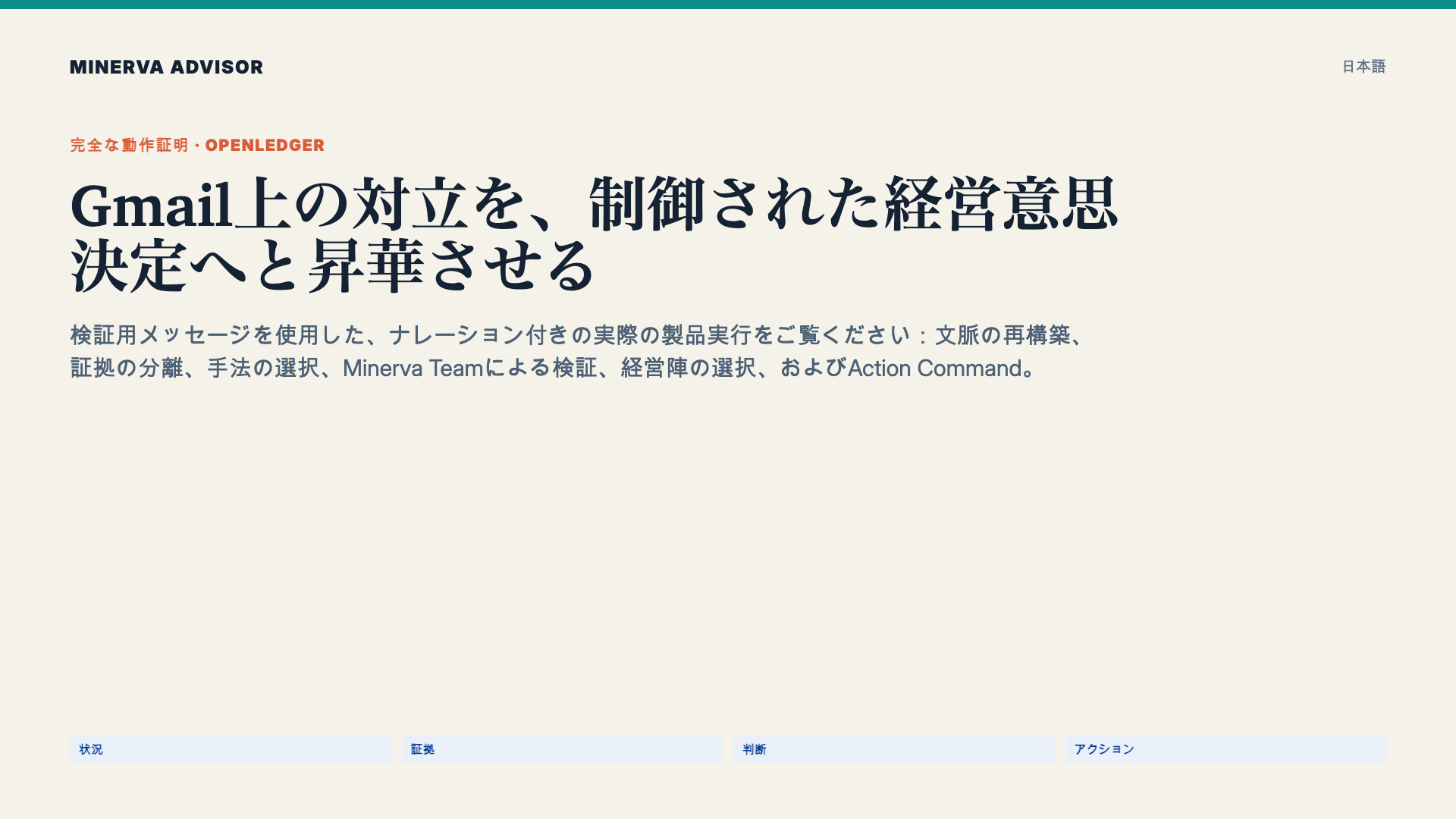Open the 日本語 language selector
Viewport: 1456px width, 819px height.
[x=1363, y=67]
